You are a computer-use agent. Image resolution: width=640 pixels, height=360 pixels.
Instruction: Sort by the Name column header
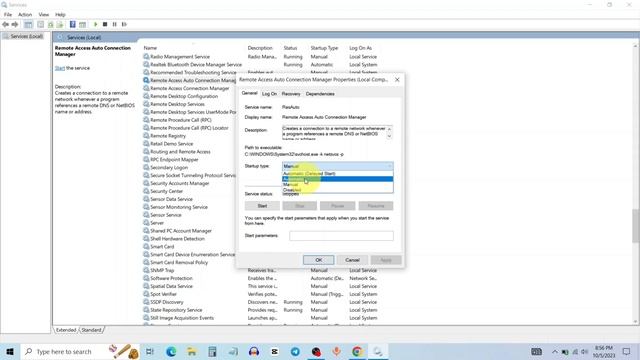point(150,48)
